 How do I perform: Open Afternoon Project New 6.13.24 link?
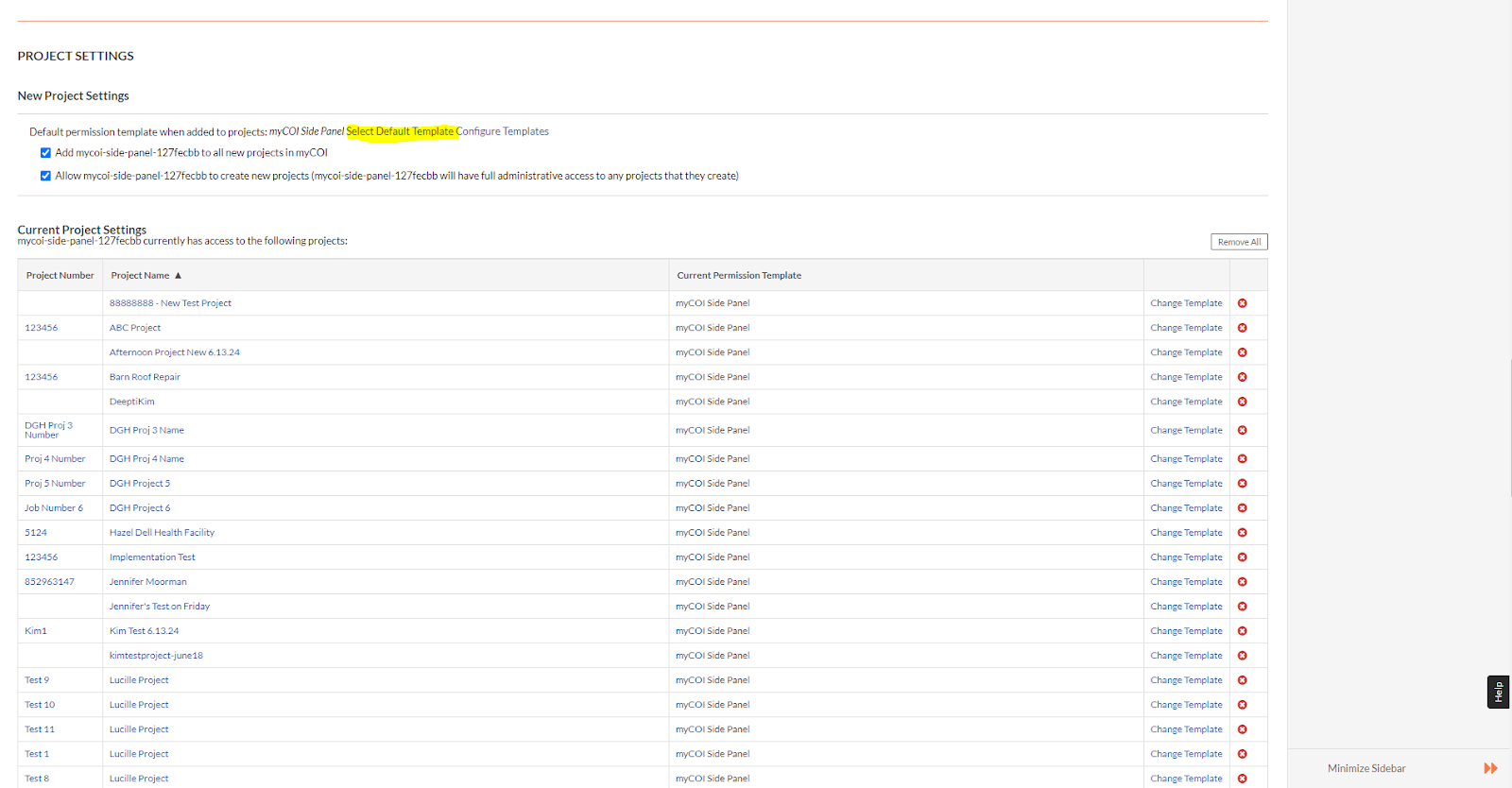pyautogui.click(x=175, y=352)
